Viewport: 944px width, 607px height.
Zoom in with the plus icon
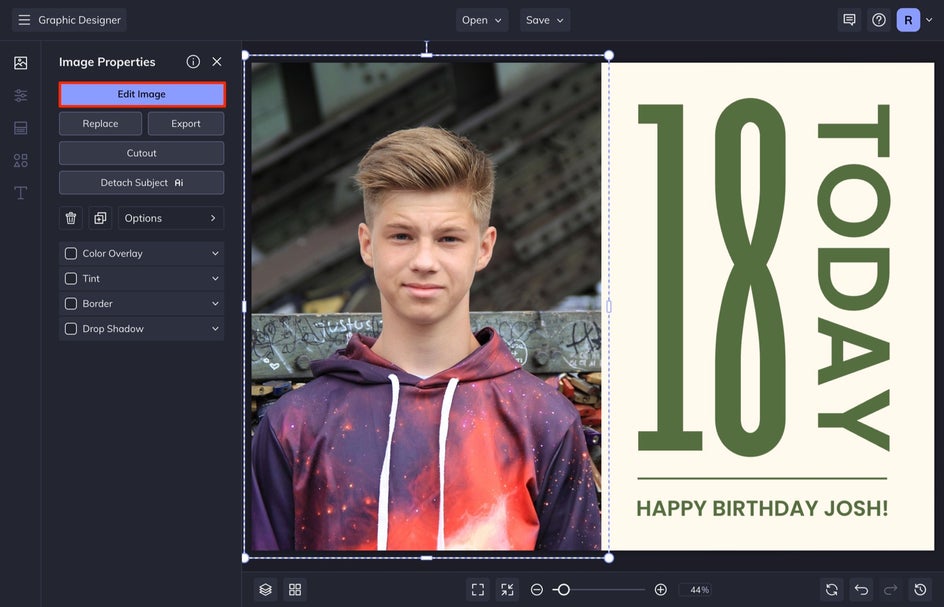click(660, 590)
